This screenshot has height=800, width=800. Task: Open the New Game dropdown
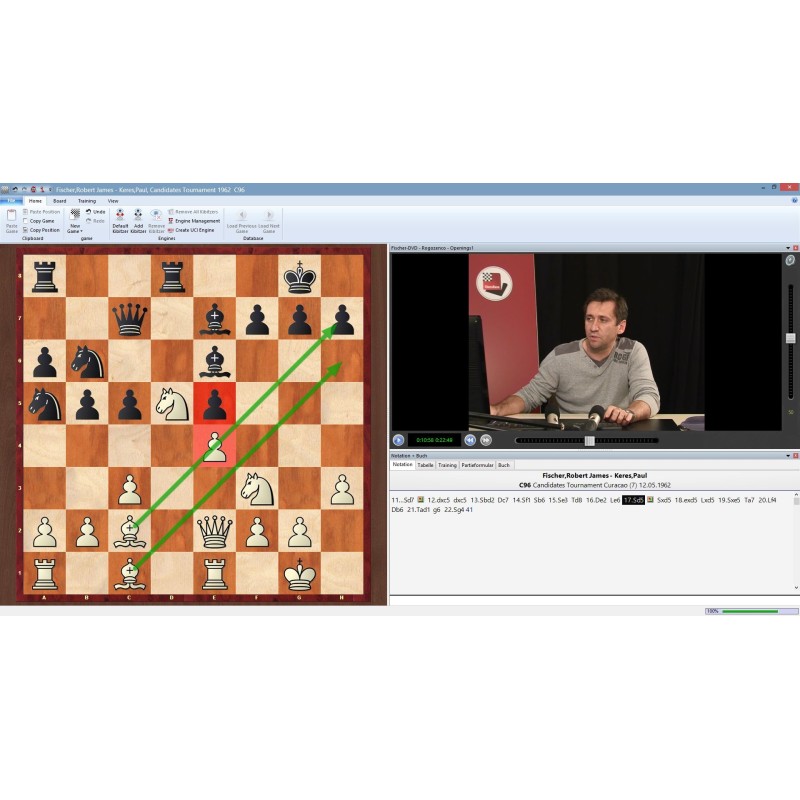coord(75,231)
